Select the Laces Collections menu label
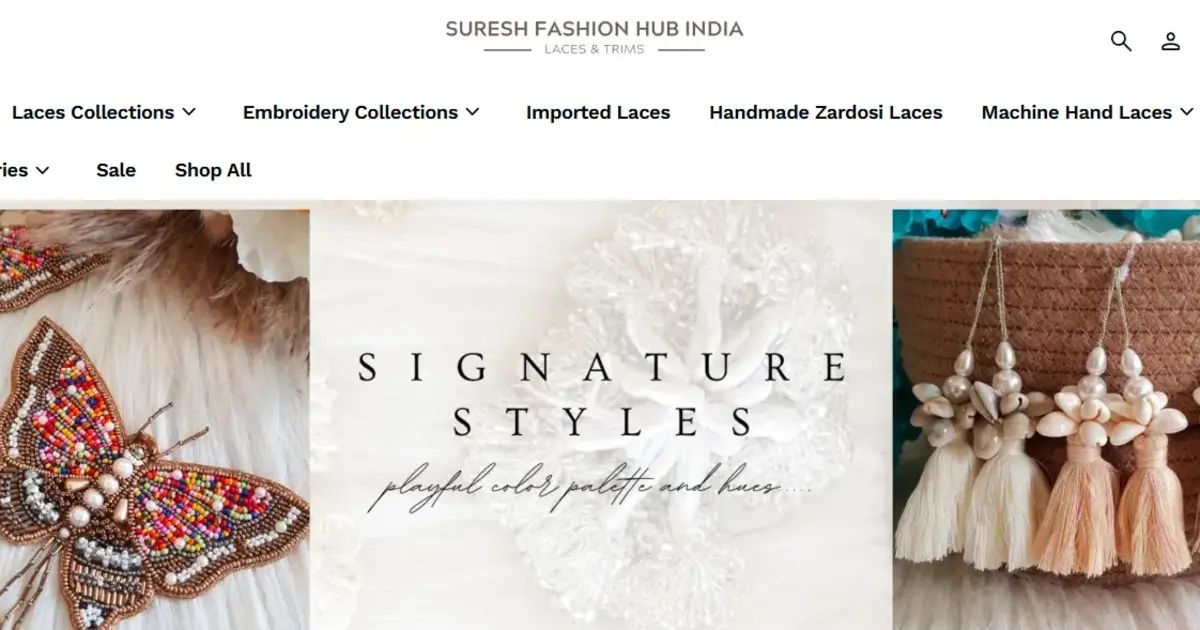The image size is (1200, 630). [x=93, y=113]
